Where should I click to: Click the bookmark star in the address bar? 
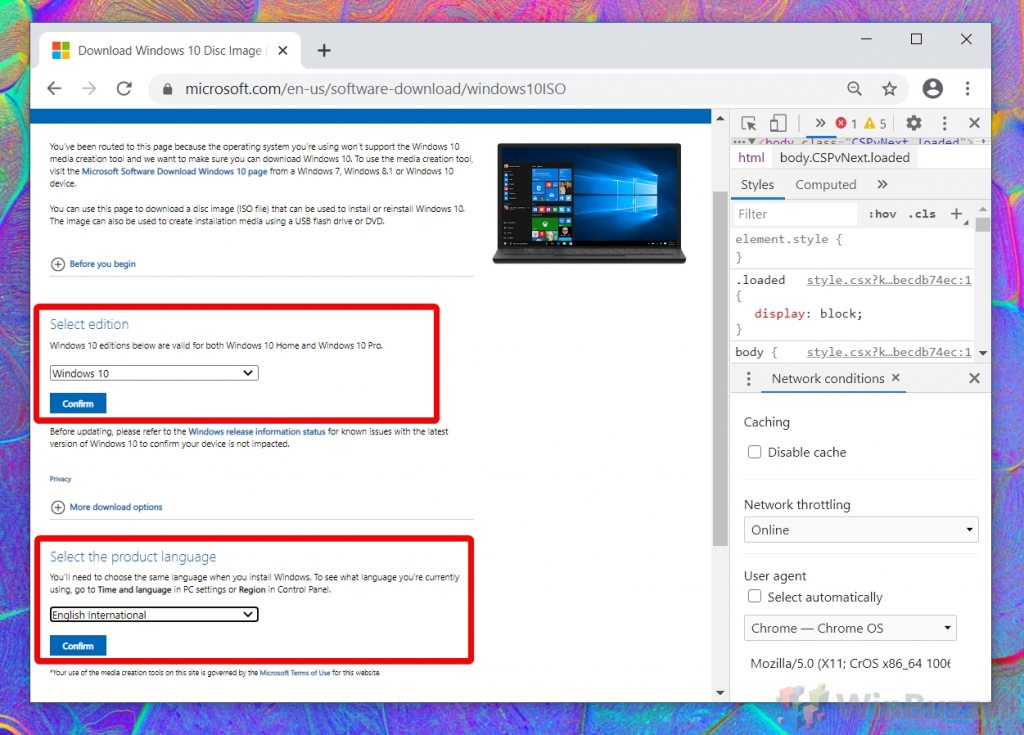(890, 88)
